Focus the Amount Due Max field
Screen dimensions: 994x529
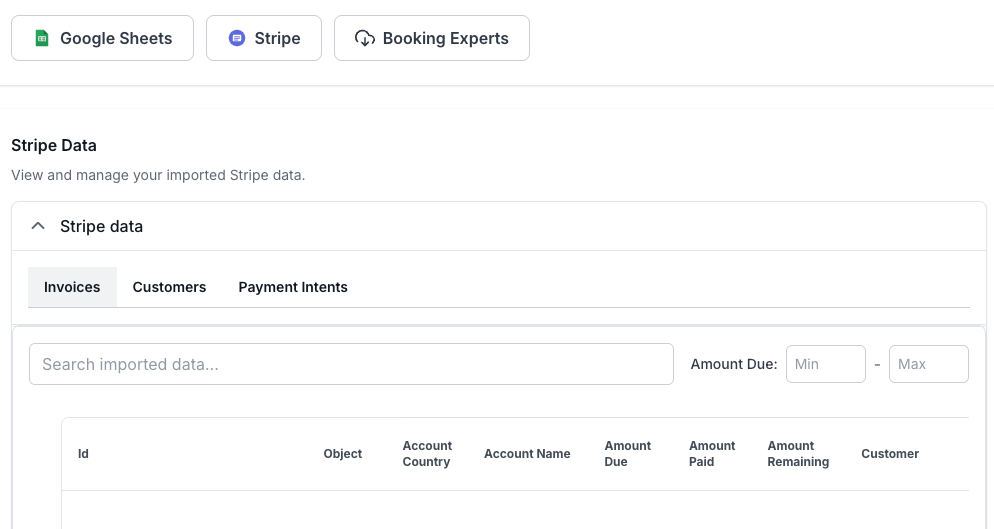coord(929,364)
